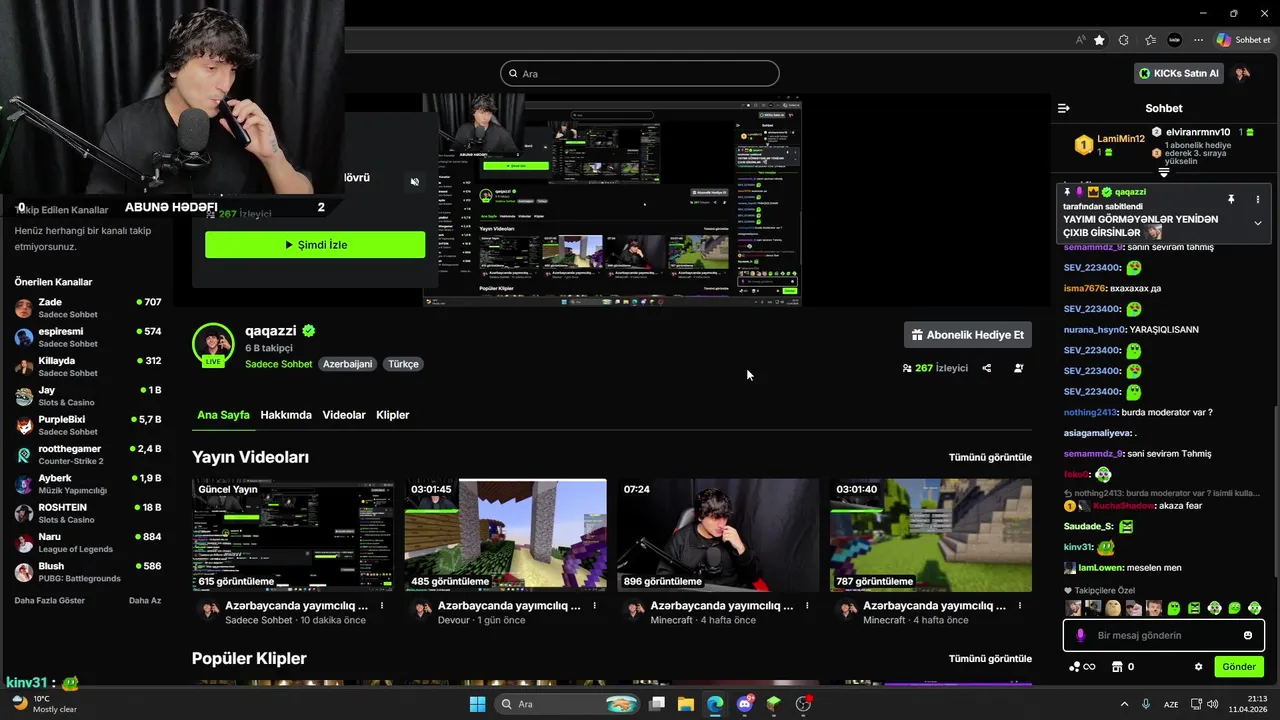
Task: Switch to the Klipler tab
Action: click(x=393, y=415)
